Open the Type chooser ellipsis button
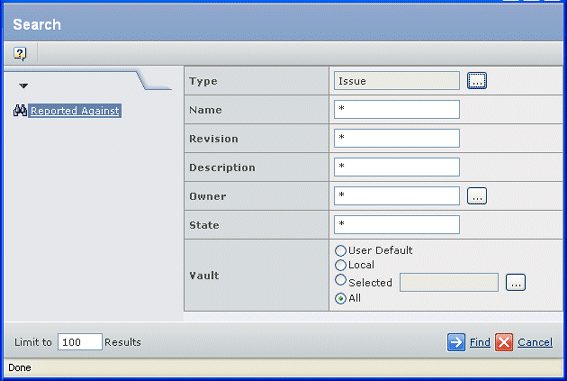The height and width of the screenshot is (381, 567). point(477,81)
